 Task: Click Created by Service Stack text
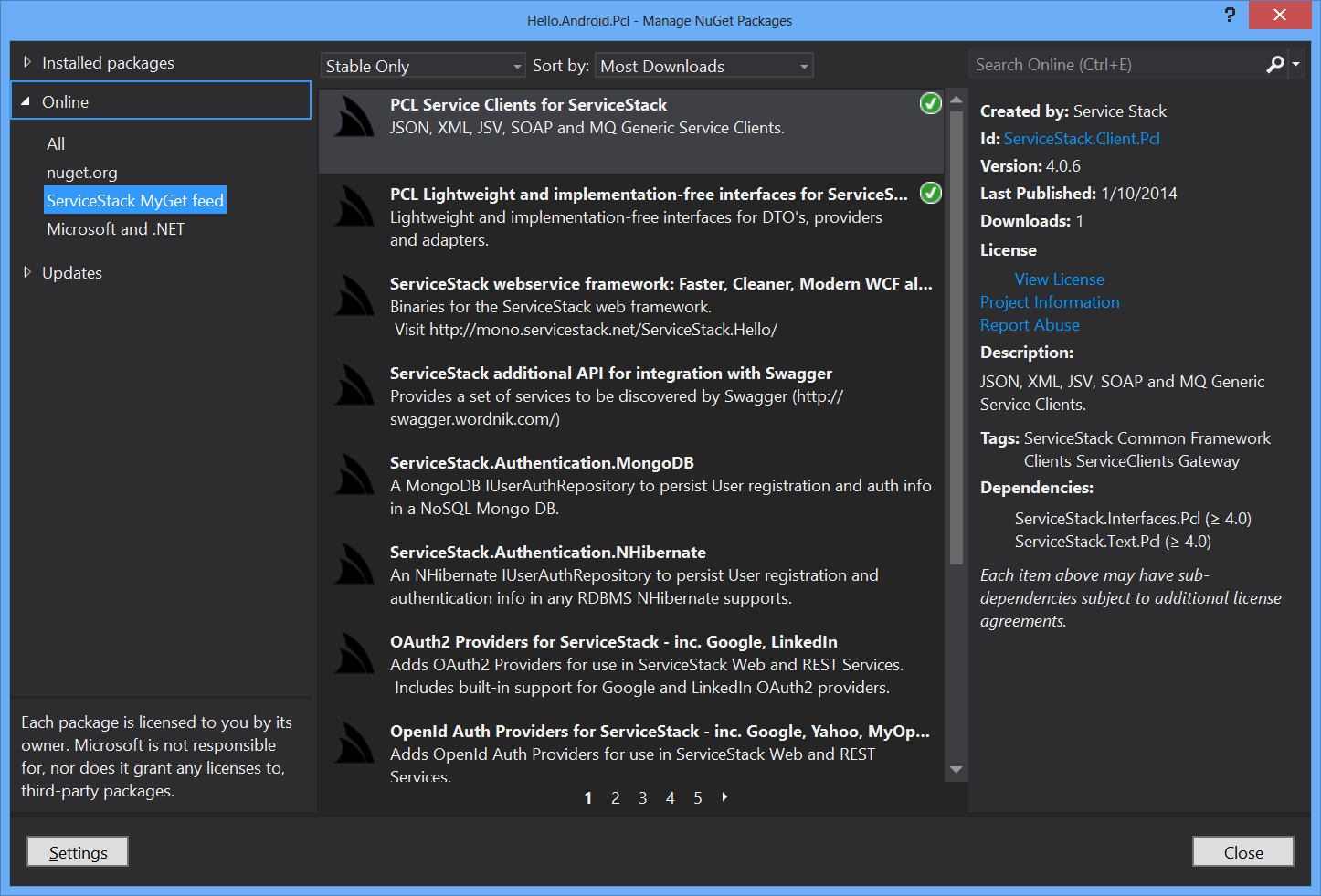tap(1073, 111)
